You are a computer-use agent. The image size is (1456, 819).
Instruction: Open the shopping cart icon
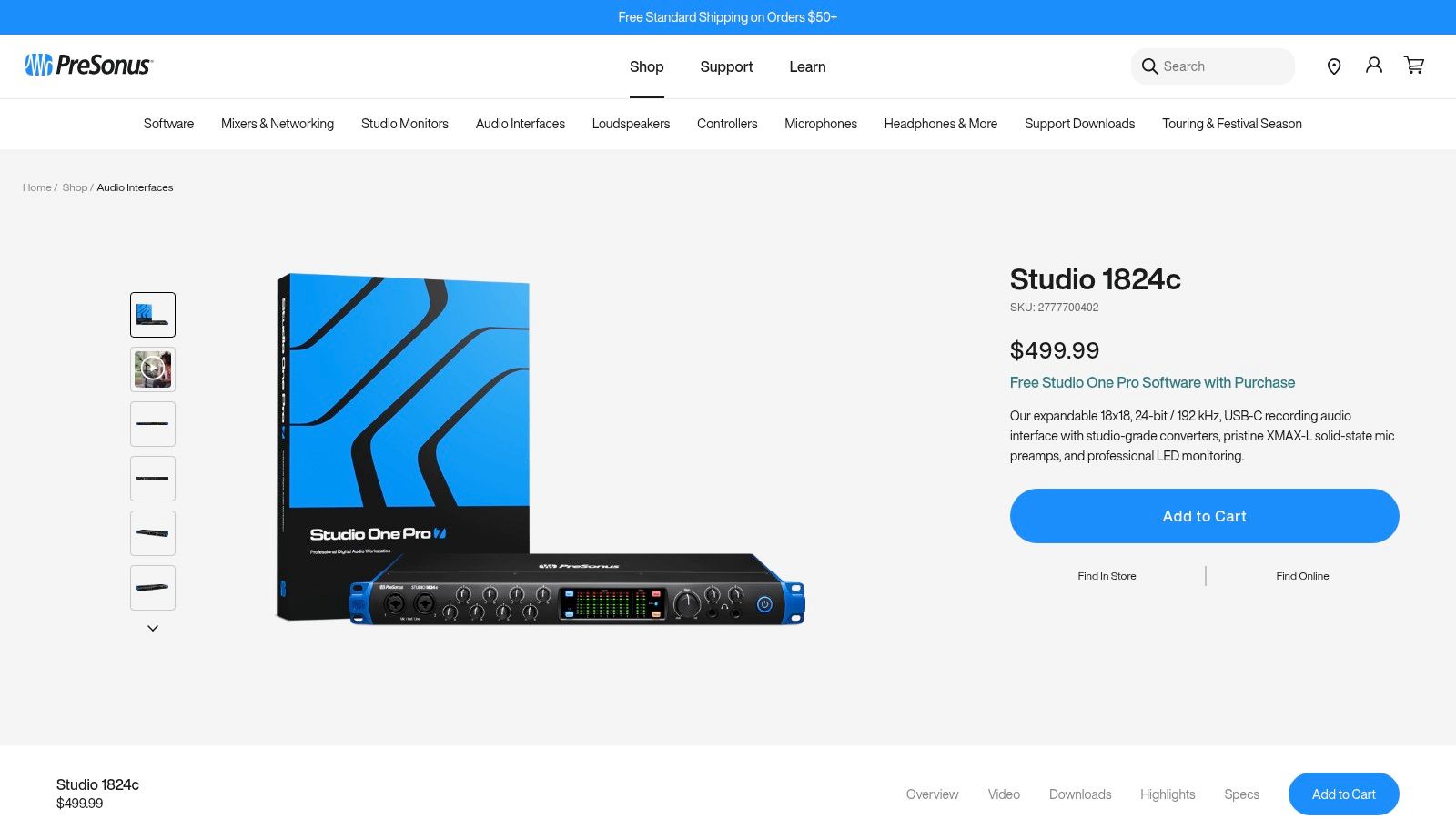(1414, 66)
